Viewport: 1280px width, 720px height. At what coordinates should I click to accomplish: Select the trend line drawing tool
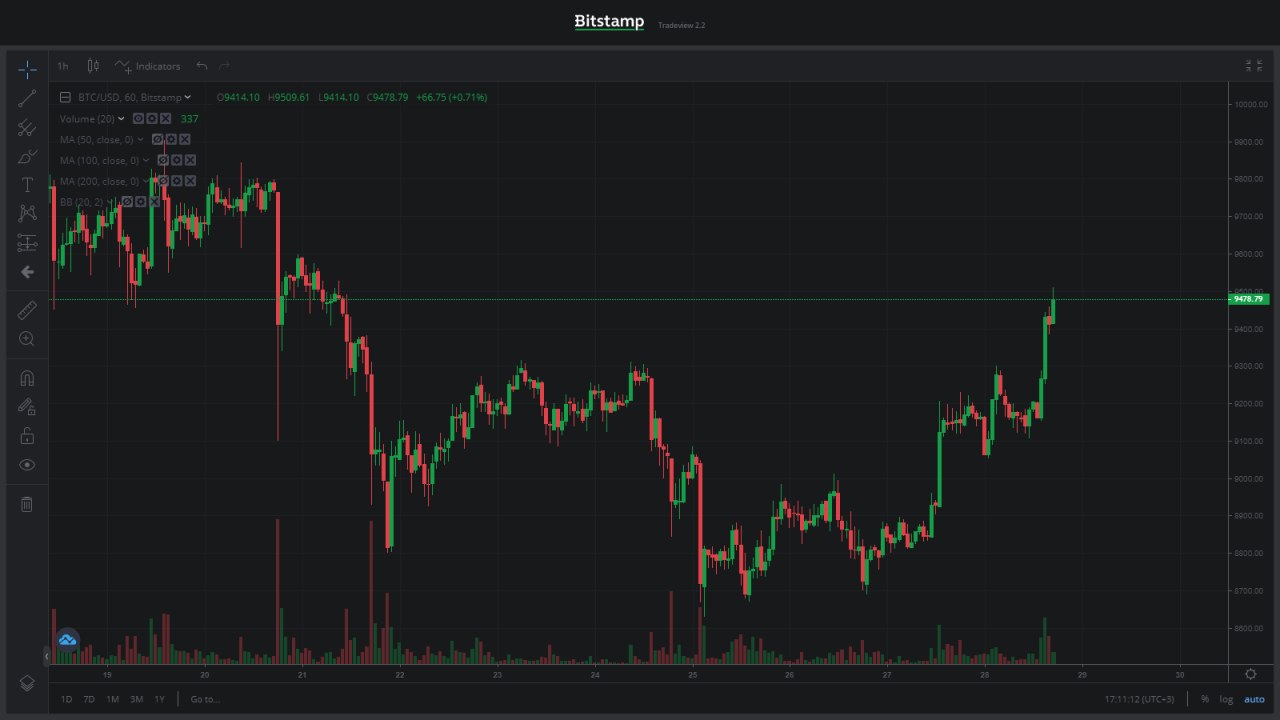27,97
